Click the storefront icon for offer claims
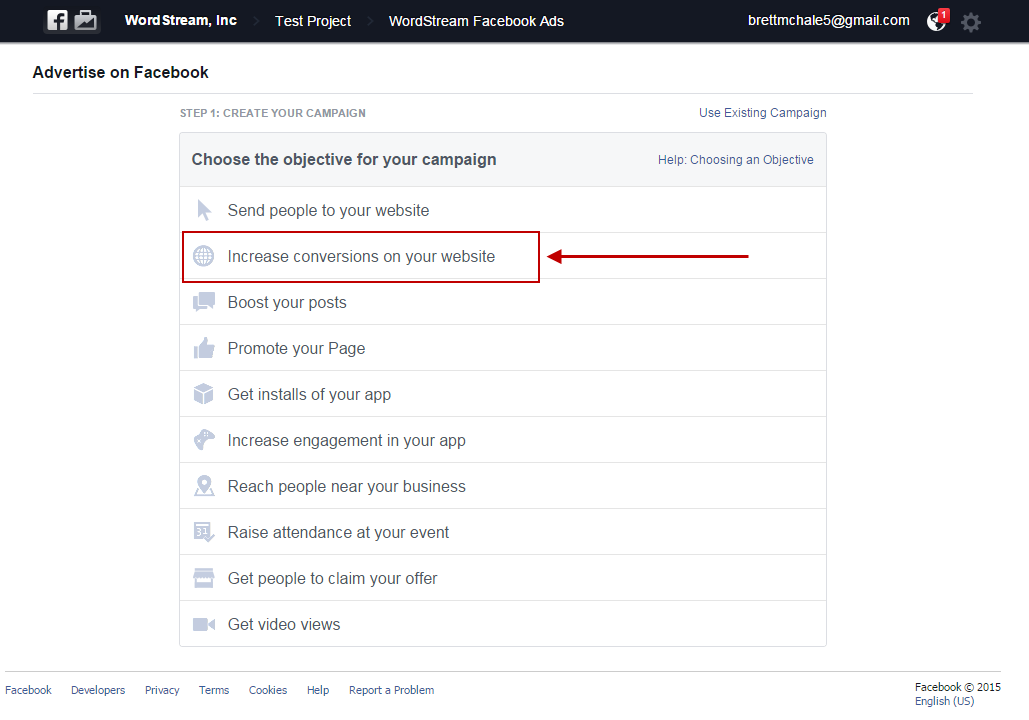The width and height of the screenshot is (1029, 720). [203, 578]
